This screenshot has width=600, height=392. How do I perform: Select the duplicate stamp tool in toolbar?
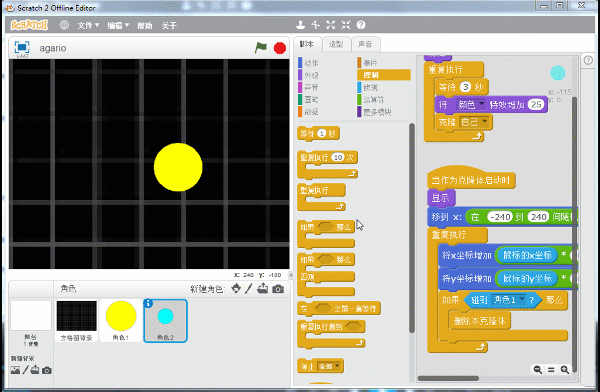click(300, 25)
